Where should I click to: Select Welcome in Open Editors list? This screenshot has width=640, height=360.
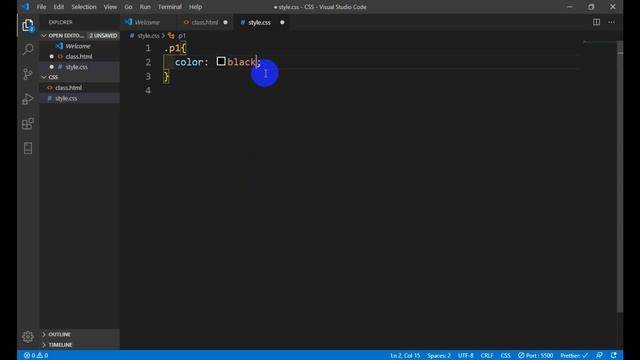pos(78,46)
